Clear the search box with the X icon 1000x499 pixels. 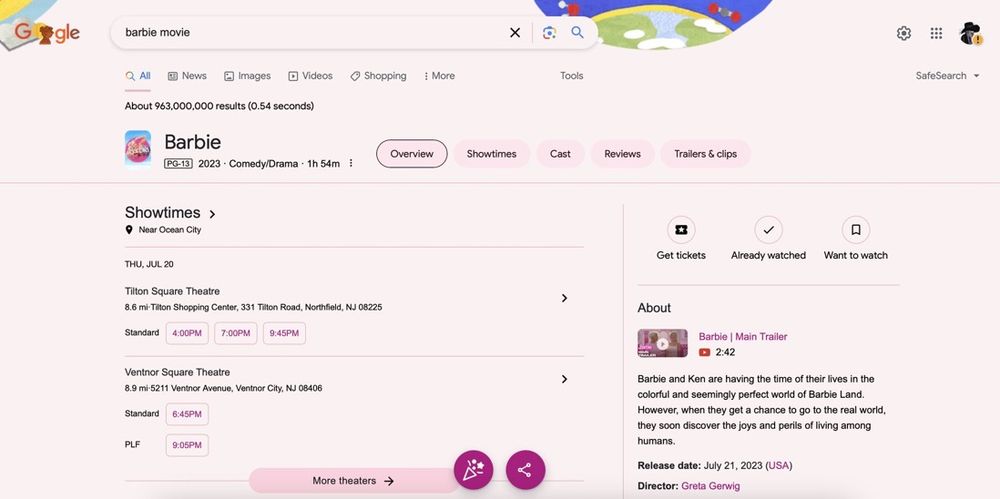(515, 33)
